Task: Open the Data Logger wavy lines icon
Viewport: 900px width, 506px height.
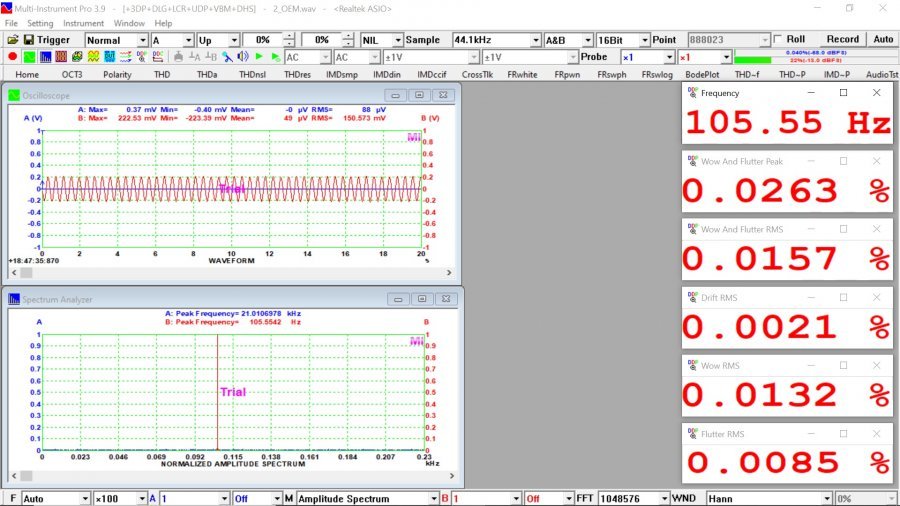Action: [x=125, y=57]
